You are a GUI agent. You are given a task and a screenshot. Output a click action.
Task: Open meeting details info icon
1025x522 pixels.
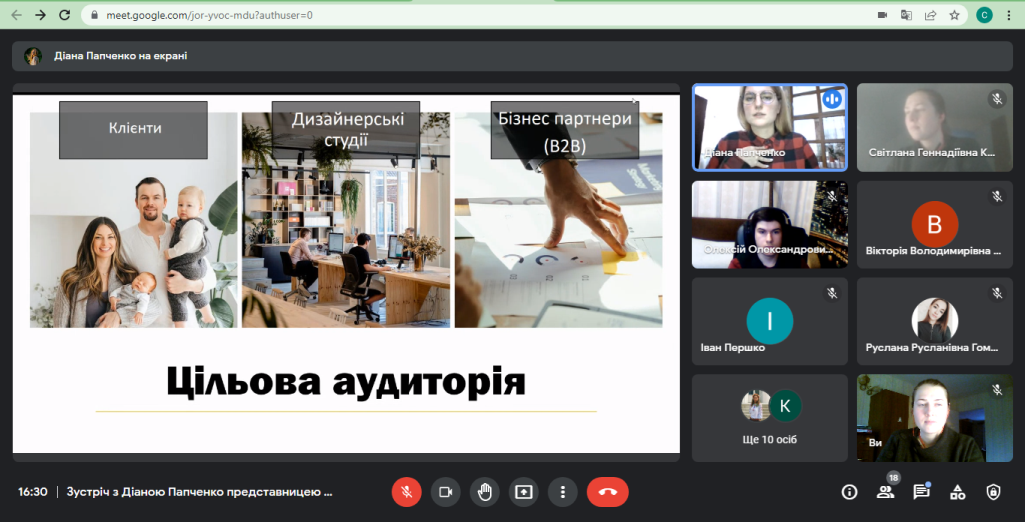point(849,492)
